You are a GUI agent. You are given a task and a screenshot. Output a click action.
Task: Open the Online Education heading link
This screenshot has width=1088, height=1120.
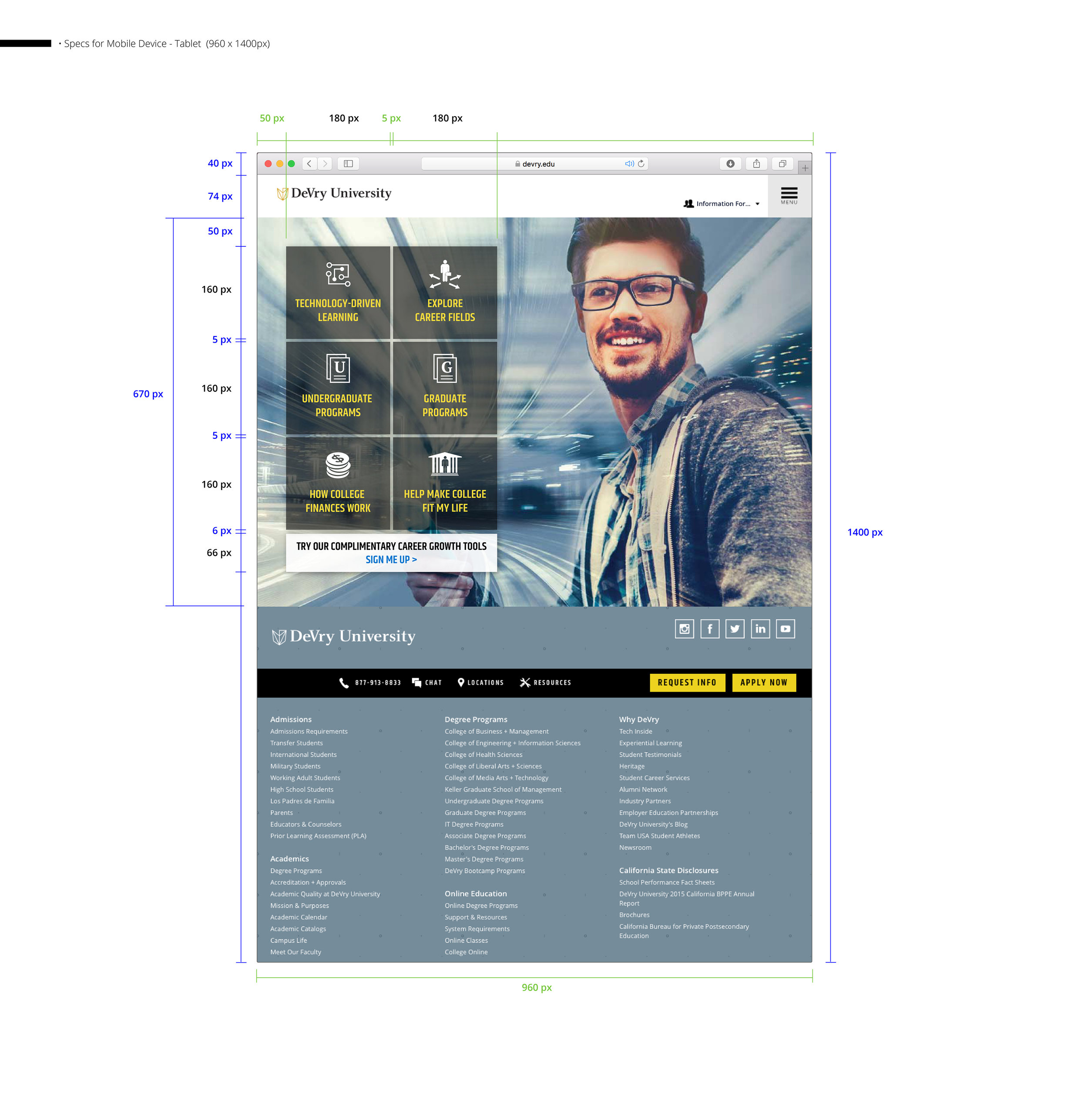tap(476, 894)
